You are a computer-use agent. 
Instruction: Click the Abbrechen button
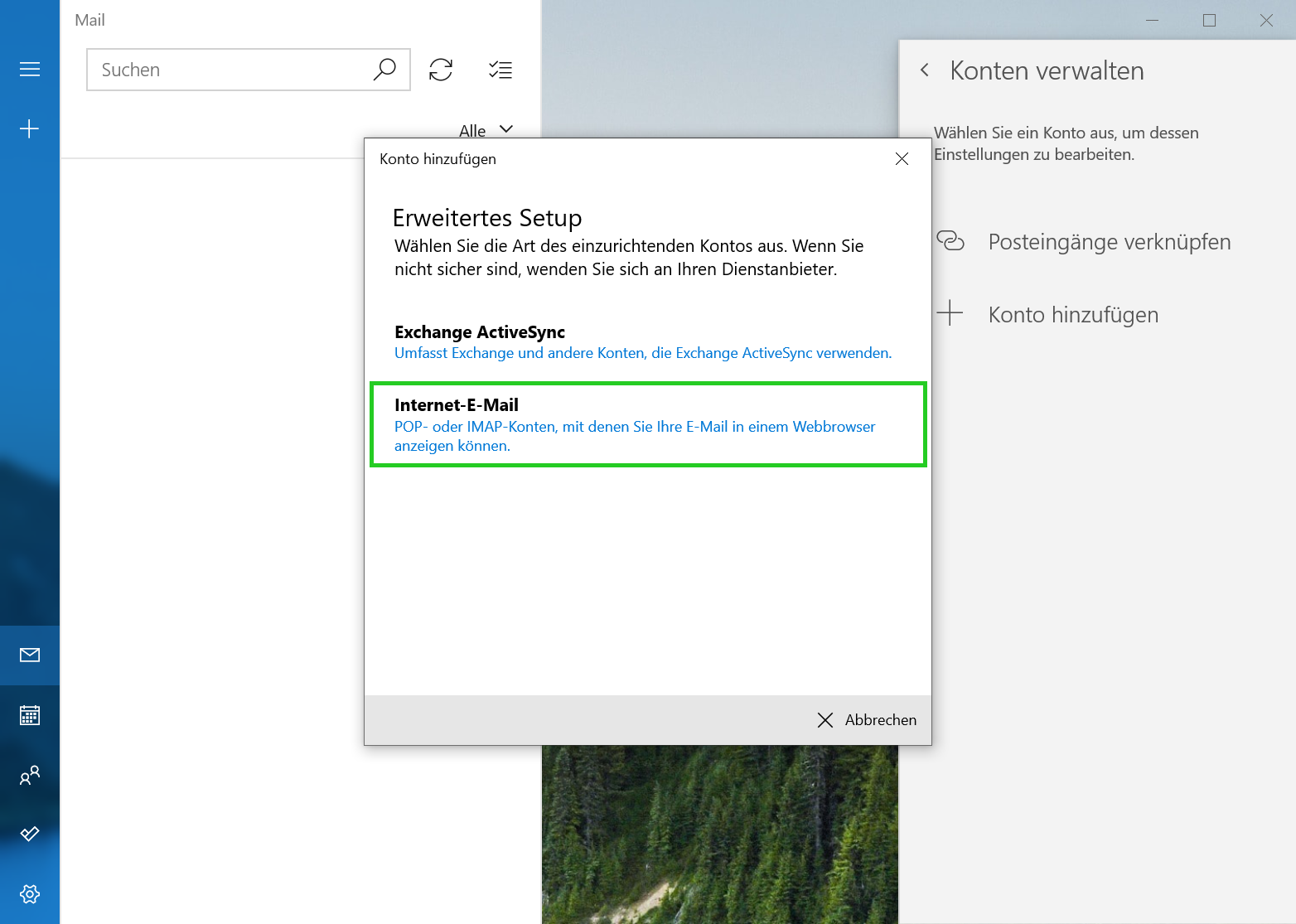coord(867,720)
